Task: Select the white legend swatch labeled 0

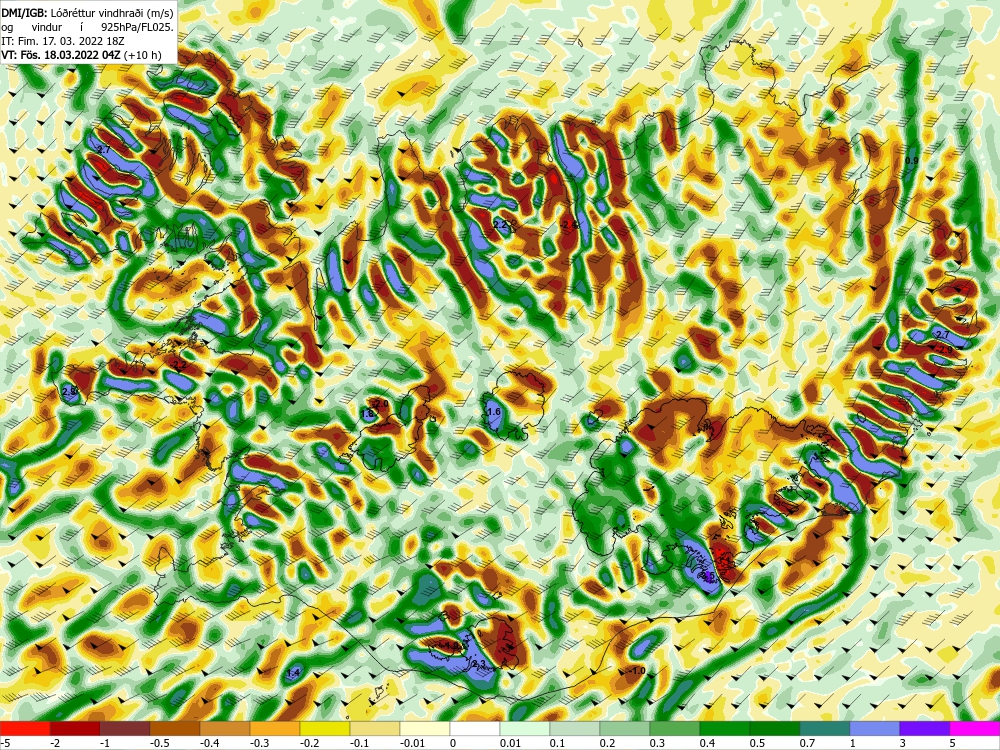Action: (475, 728)
